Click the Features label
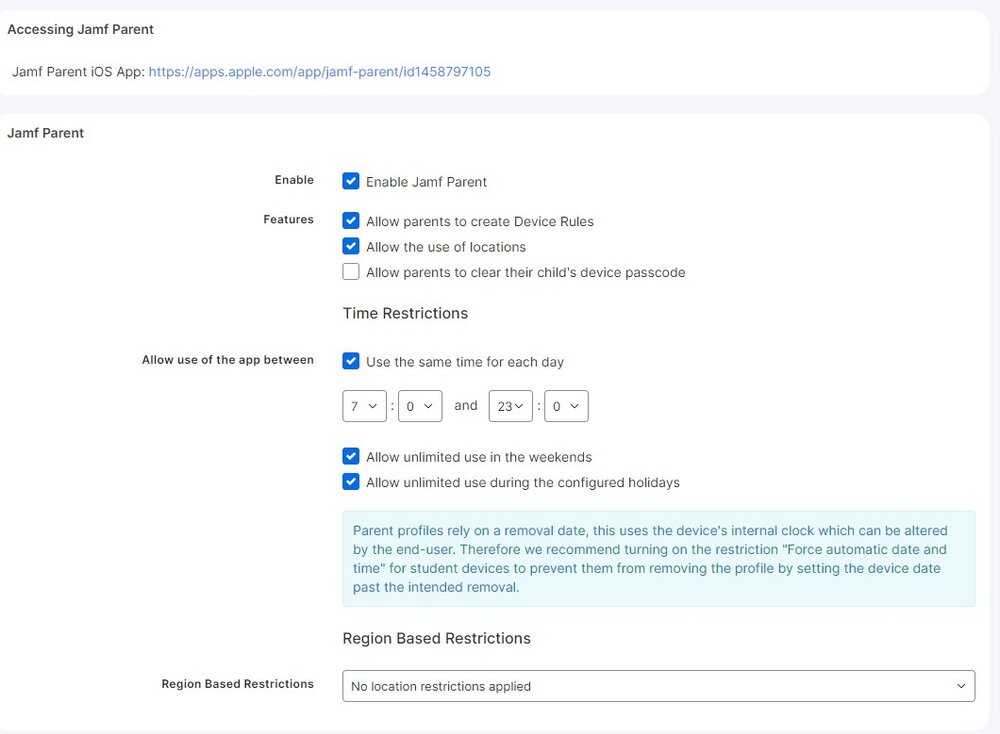1000x734 pixels. point(288,219)
